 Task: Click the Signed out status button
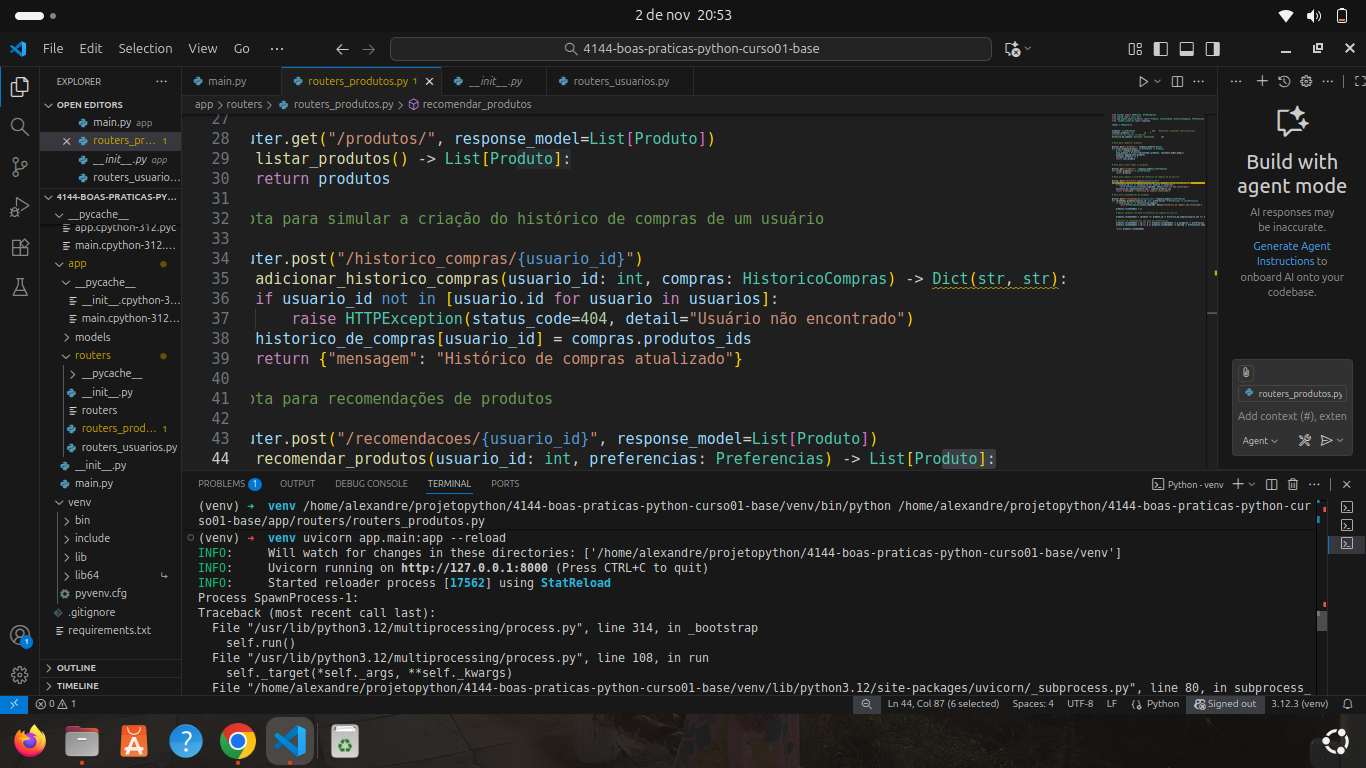coord(1225,704)
